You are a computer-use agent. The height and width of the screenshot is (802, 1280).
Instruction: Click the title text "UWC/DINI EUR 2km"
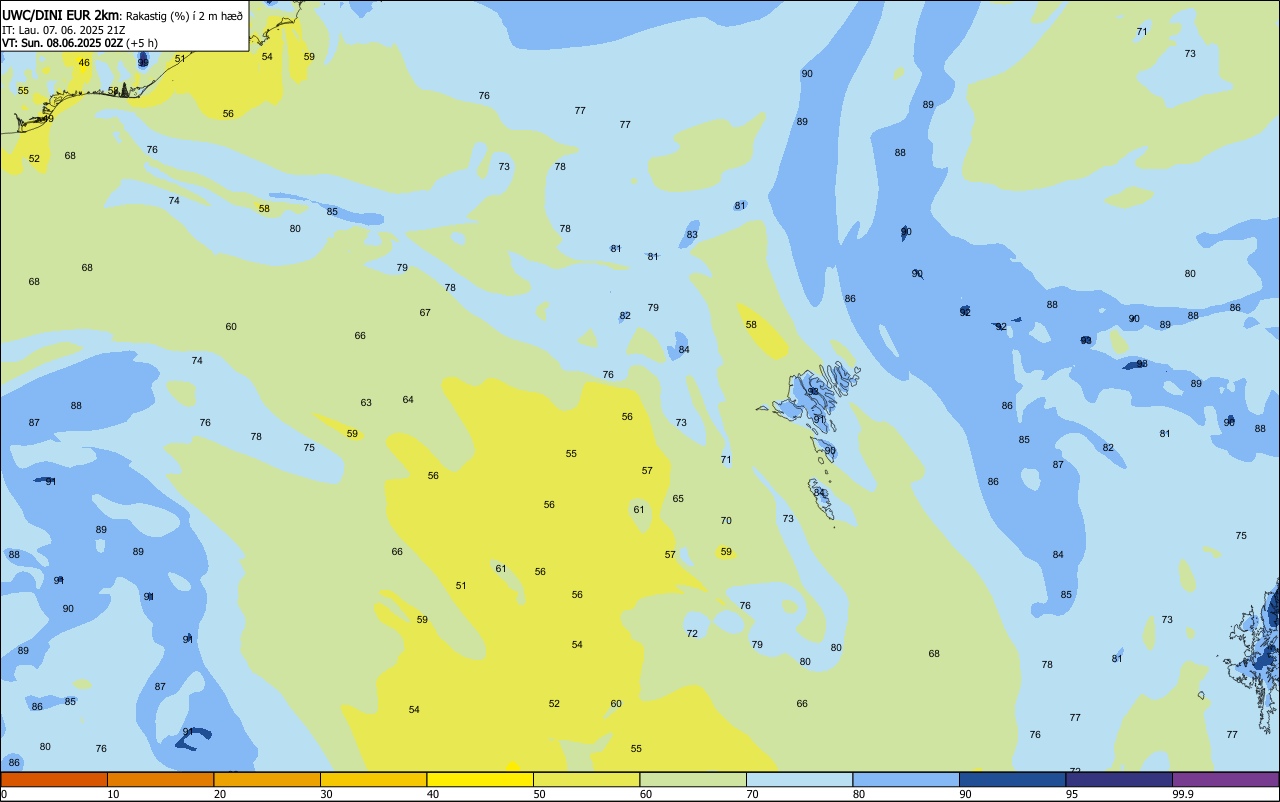pos(61,15)
